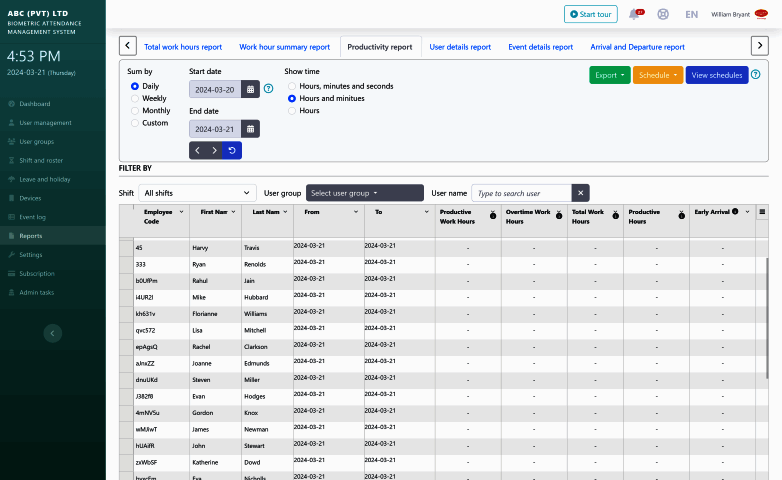Open the End date calendar picker
782x480 pixels.
click(x=251, y=129)
